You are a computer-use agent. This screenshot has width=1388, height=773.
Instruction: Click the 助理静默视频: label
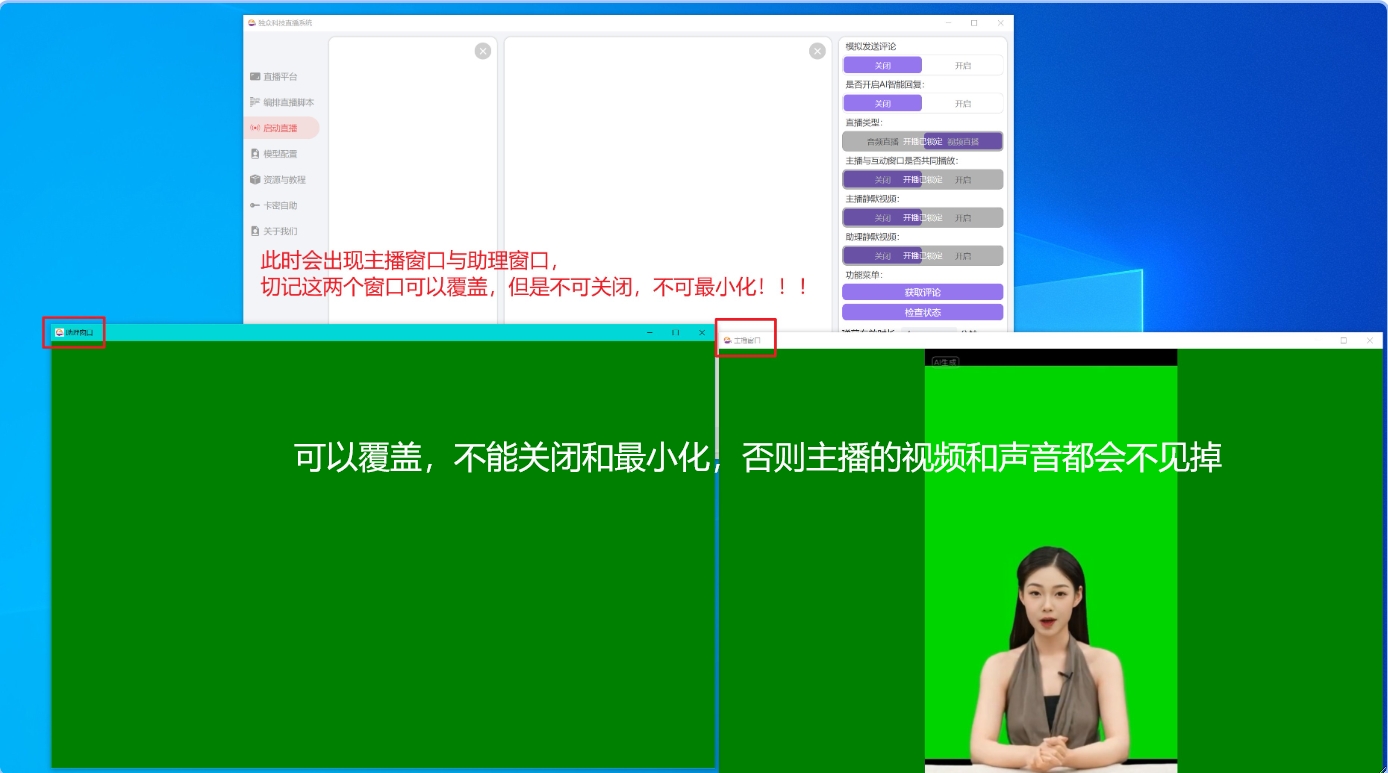[872, 237]
